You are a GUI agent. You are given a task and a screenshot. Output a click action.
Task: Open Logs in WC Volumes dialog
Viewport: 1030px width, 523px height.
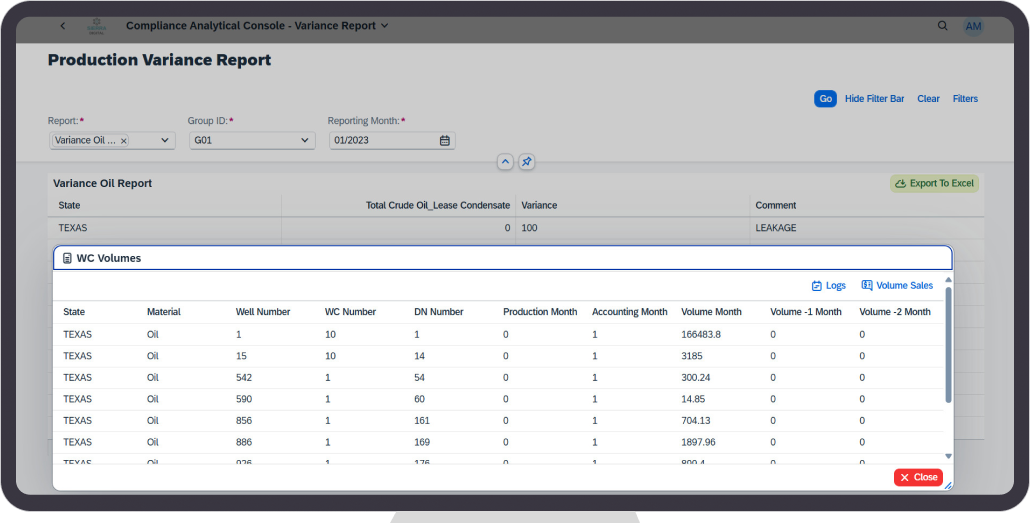click(x=828, y=285)
